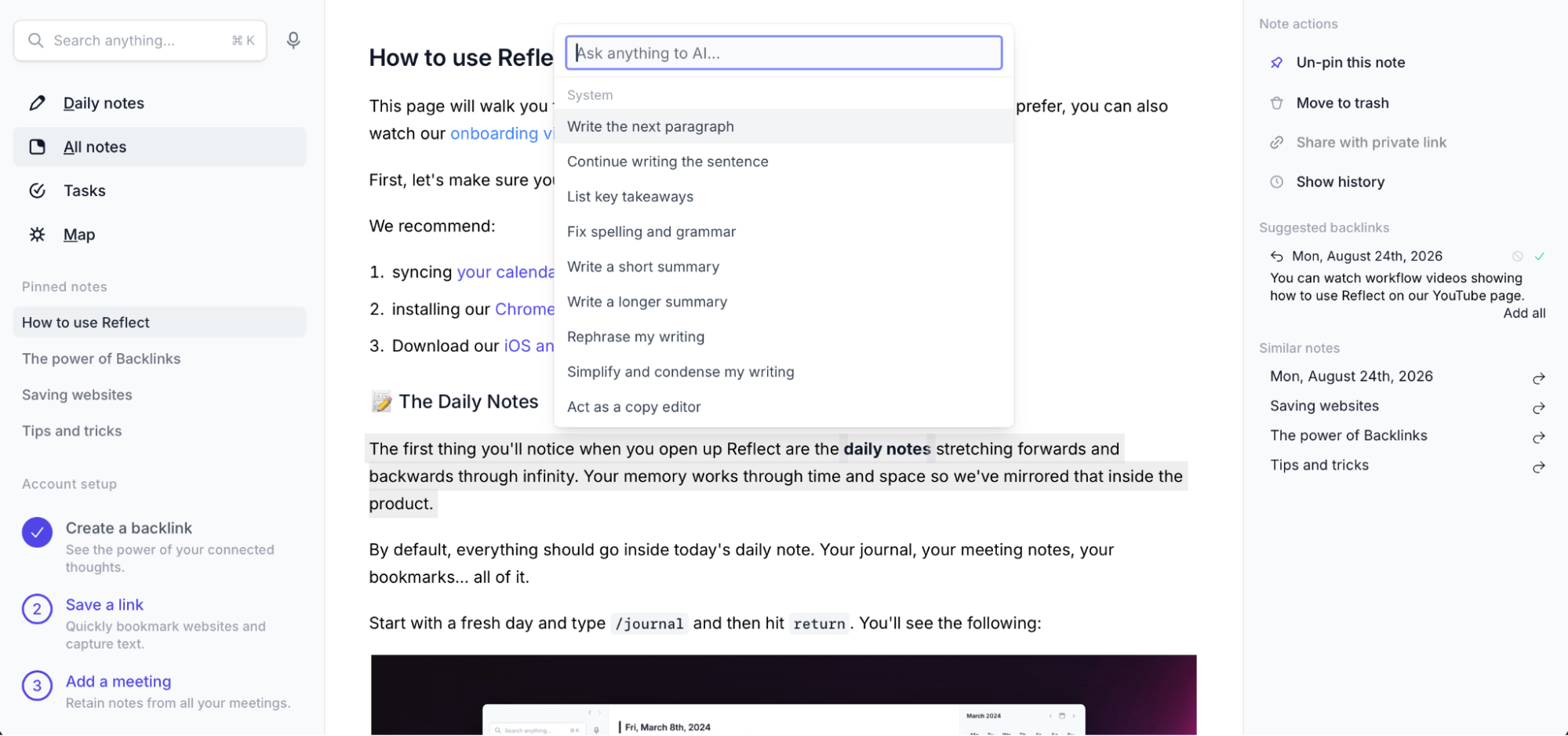Pick Write a short summary
The width and height of the screenshot is (1568, 736).
pos(784,267)
